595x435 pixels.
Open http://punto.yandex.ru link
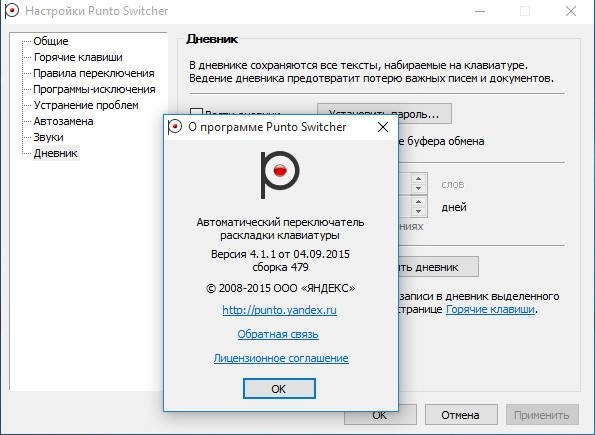point(279,310)
